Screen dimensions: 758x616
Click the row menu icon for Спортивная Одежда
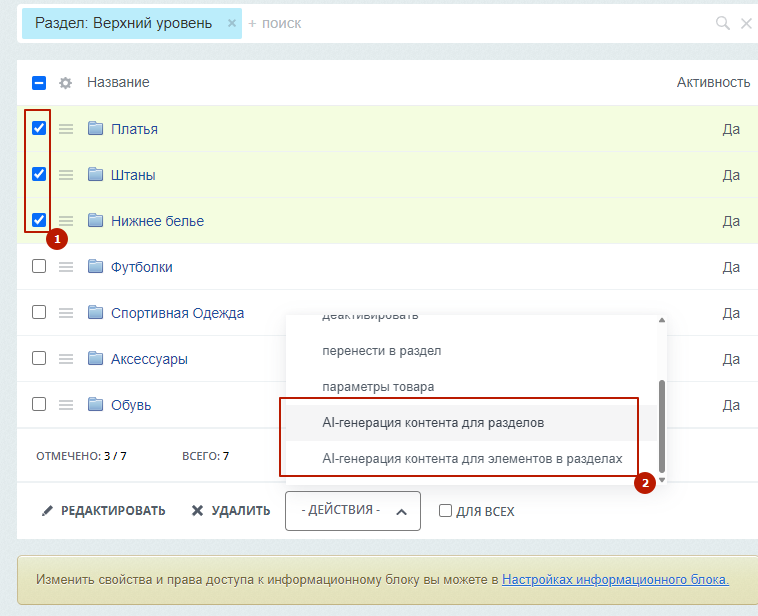pyautogui.click(x=66, y=312)
